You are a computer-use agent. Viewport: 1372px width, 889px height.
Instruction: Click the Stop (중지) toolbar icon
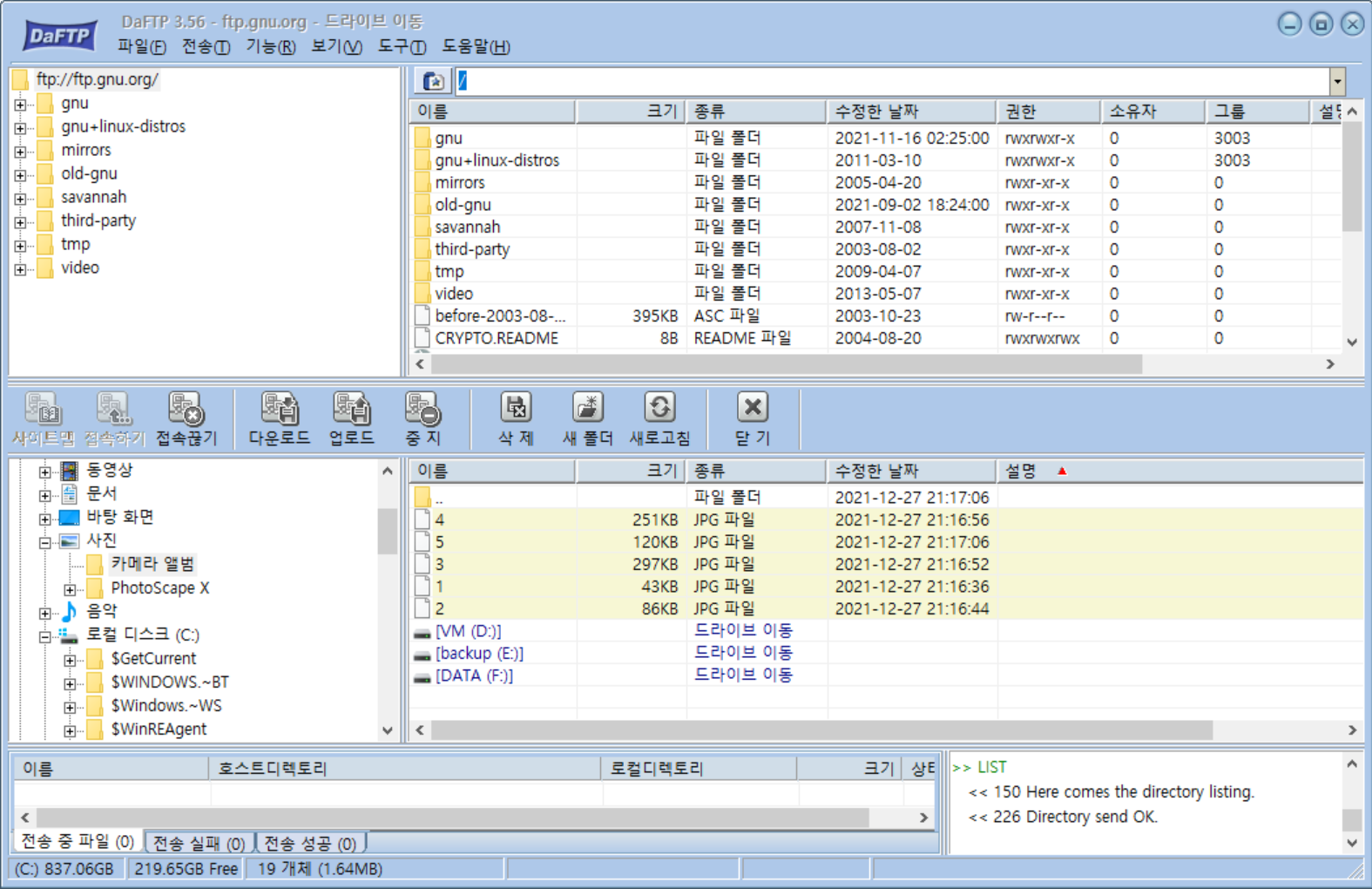tap(422, 408)
